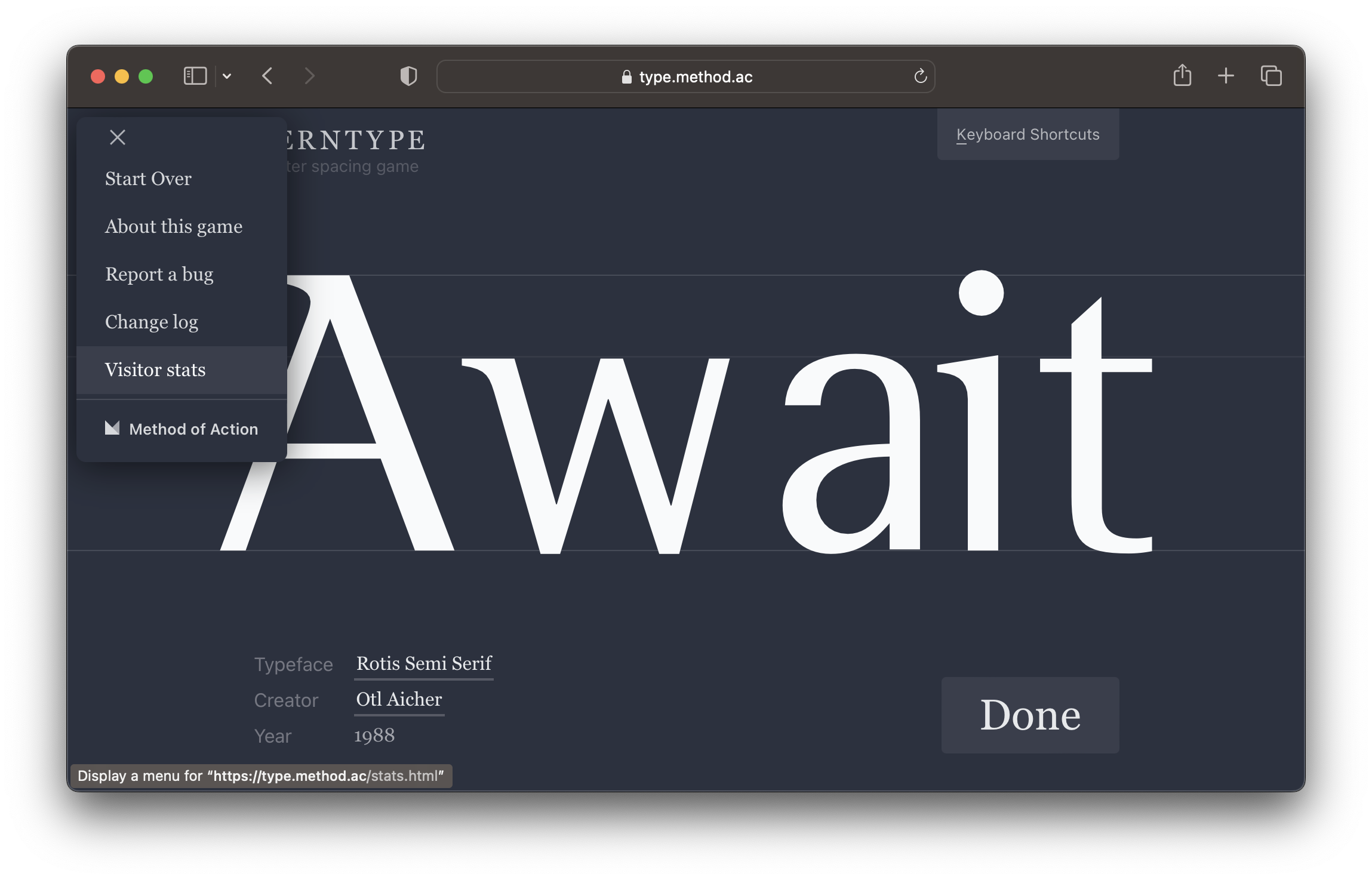The width and height of the screenshot is (1372, 880).
Task: Click the green full screen window button
Action: (146, 76)
